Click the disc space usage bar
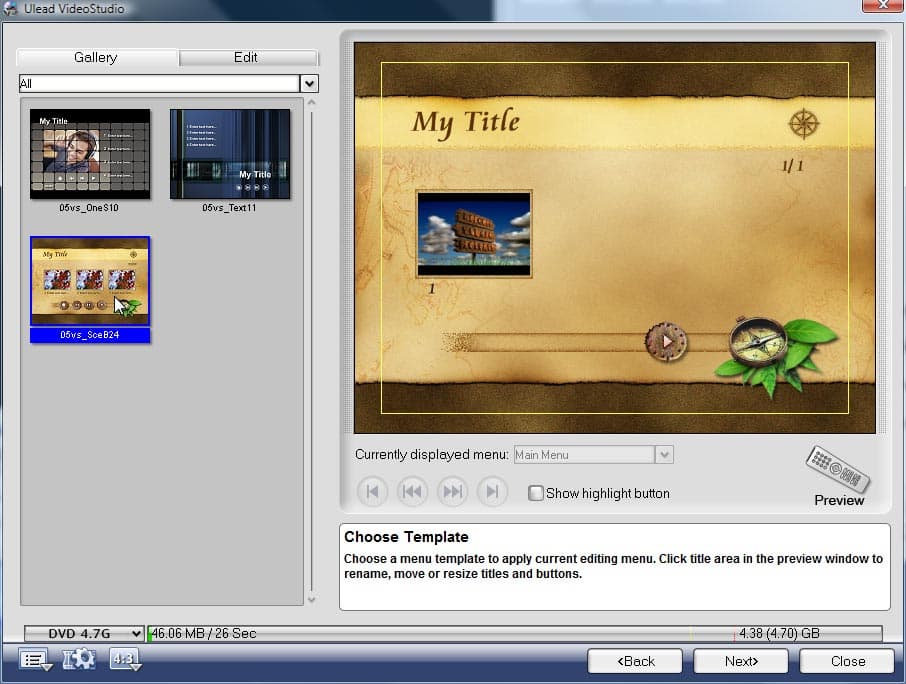Viewport: 906px width, 684px height. pos(514,633)
